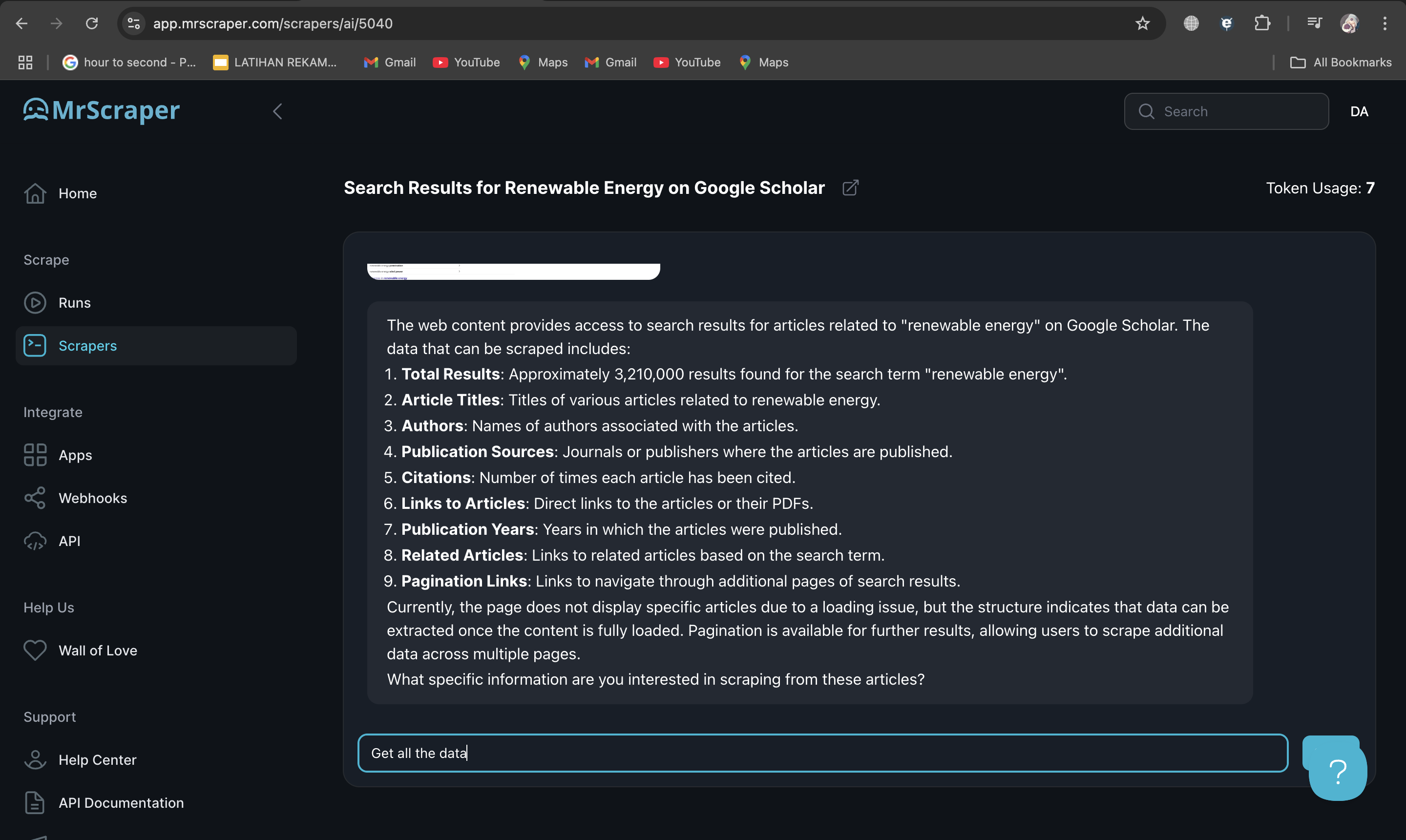Open the API Documentation page
1406x840 pixels.
(121, 802)
